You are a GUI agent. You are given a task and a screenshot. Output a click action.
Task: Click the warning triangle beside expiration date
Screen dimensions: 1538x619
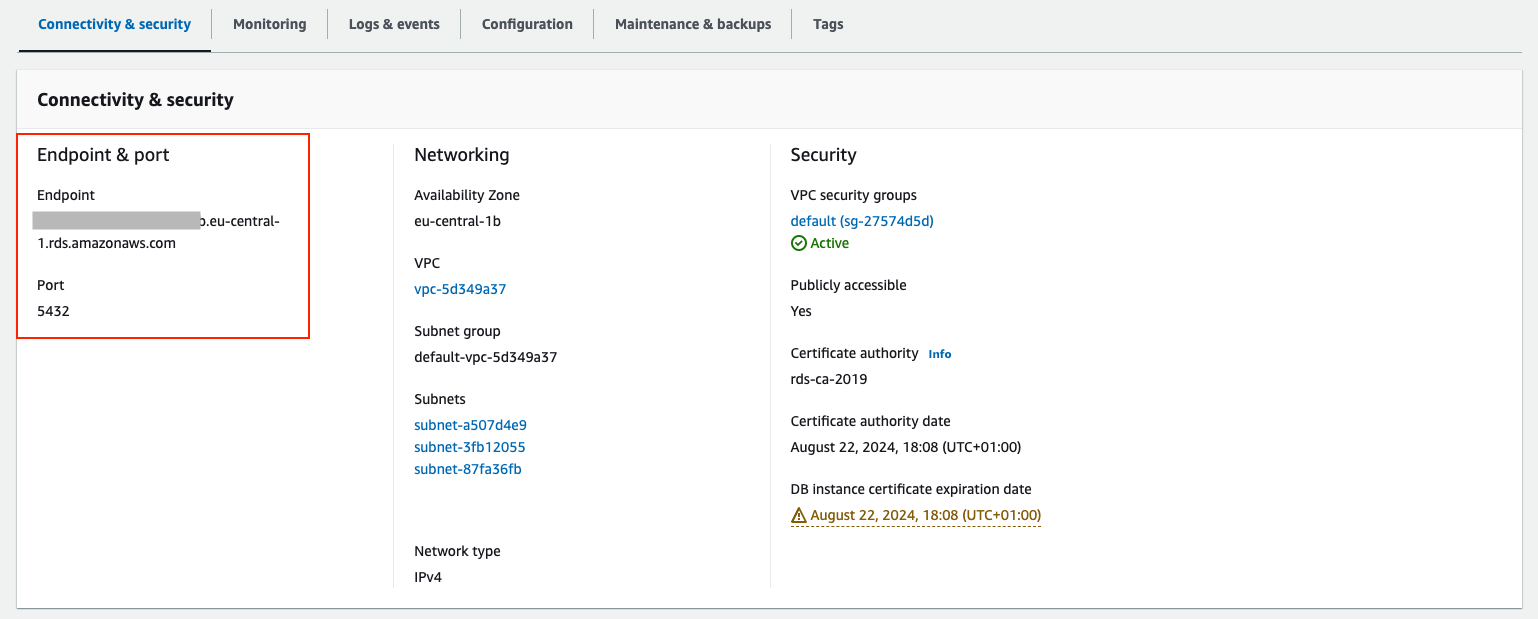point(800,514)
